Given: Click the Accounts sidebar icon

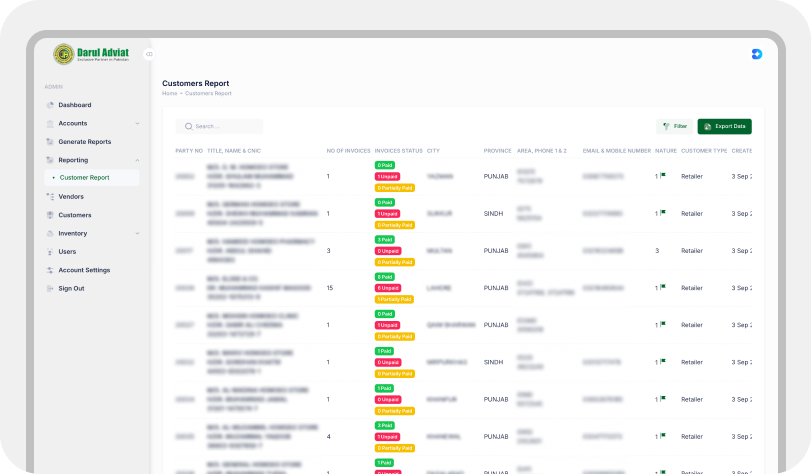Looking at the screenshot, I should coord(50,124).
